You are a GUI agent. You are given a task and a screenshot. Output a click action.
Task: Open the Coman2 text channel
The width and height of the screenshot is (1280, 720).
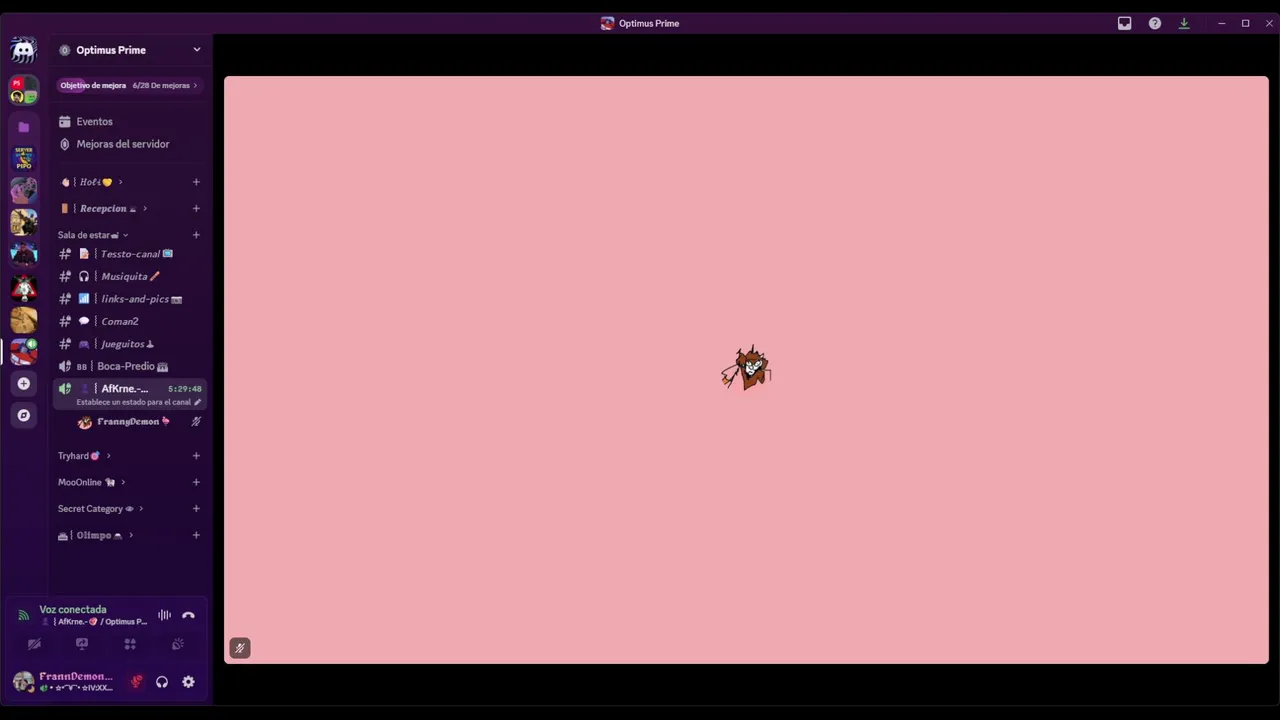(129, 321)
